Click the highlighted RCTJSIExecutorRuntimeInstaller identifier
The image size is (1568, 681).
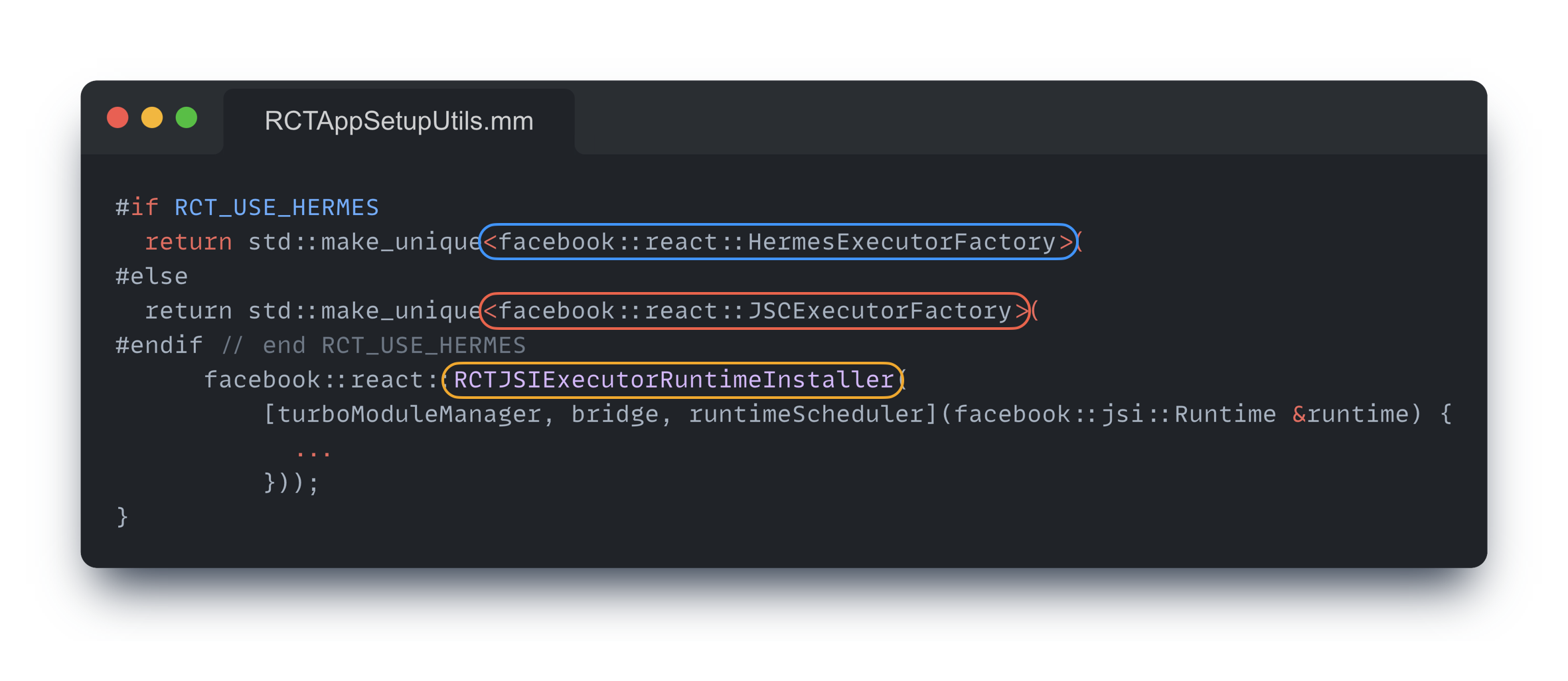click(x=673, y=380)
